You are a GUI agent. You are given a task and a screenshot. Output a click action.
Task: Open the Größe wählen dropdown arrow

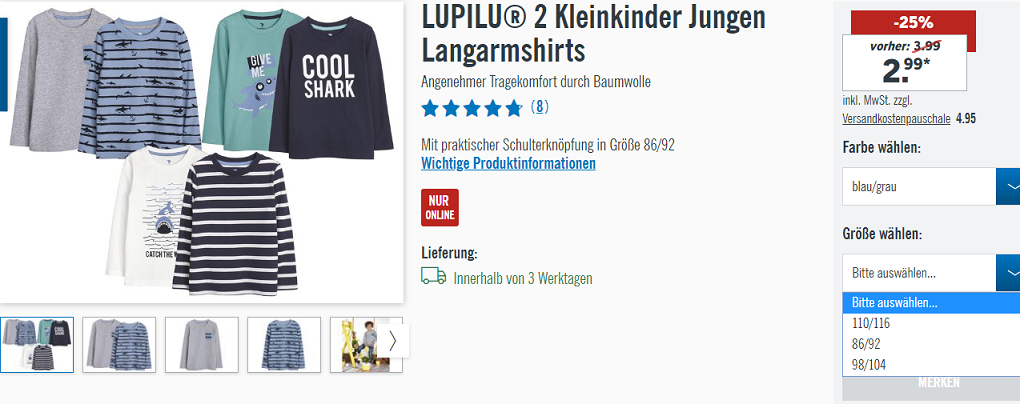coord(1008,273)
